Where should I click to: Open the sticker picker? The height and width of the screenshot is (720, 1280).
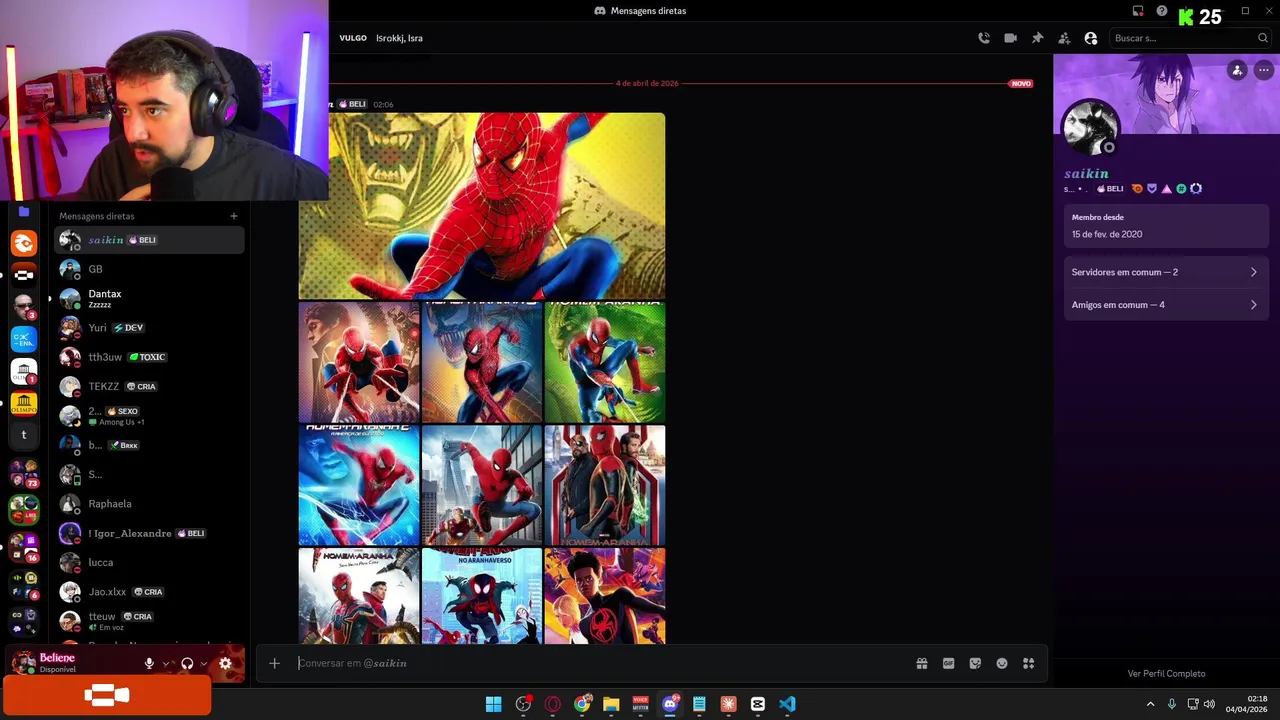(975, 663)
